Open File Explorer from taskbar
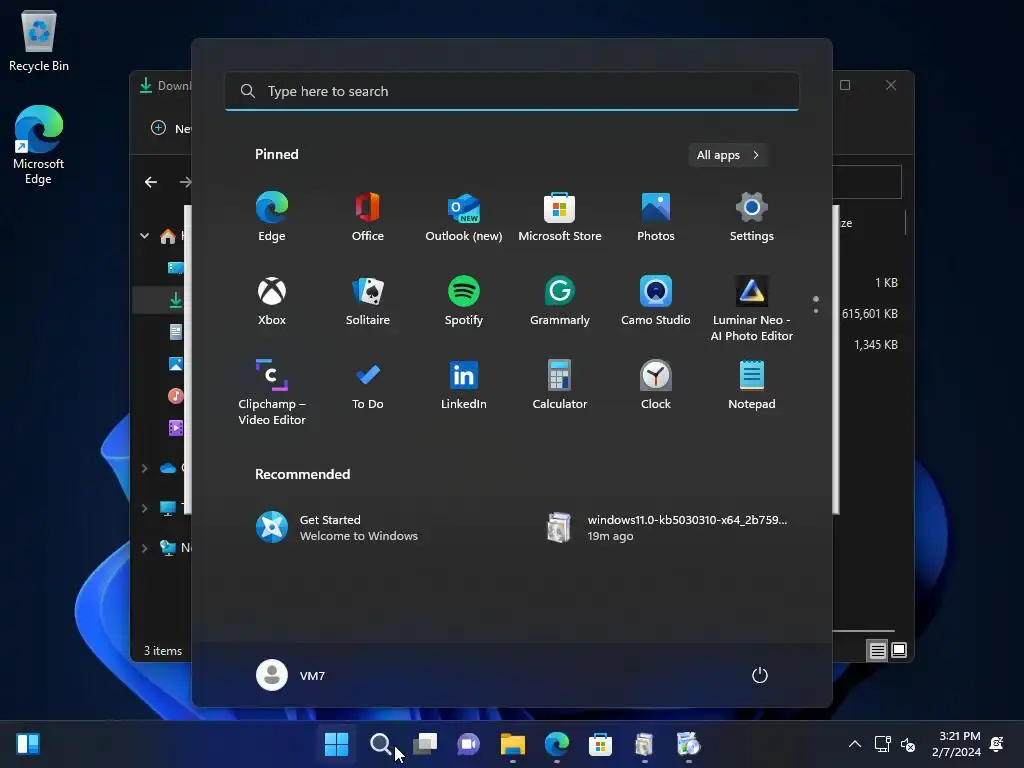 513,744
